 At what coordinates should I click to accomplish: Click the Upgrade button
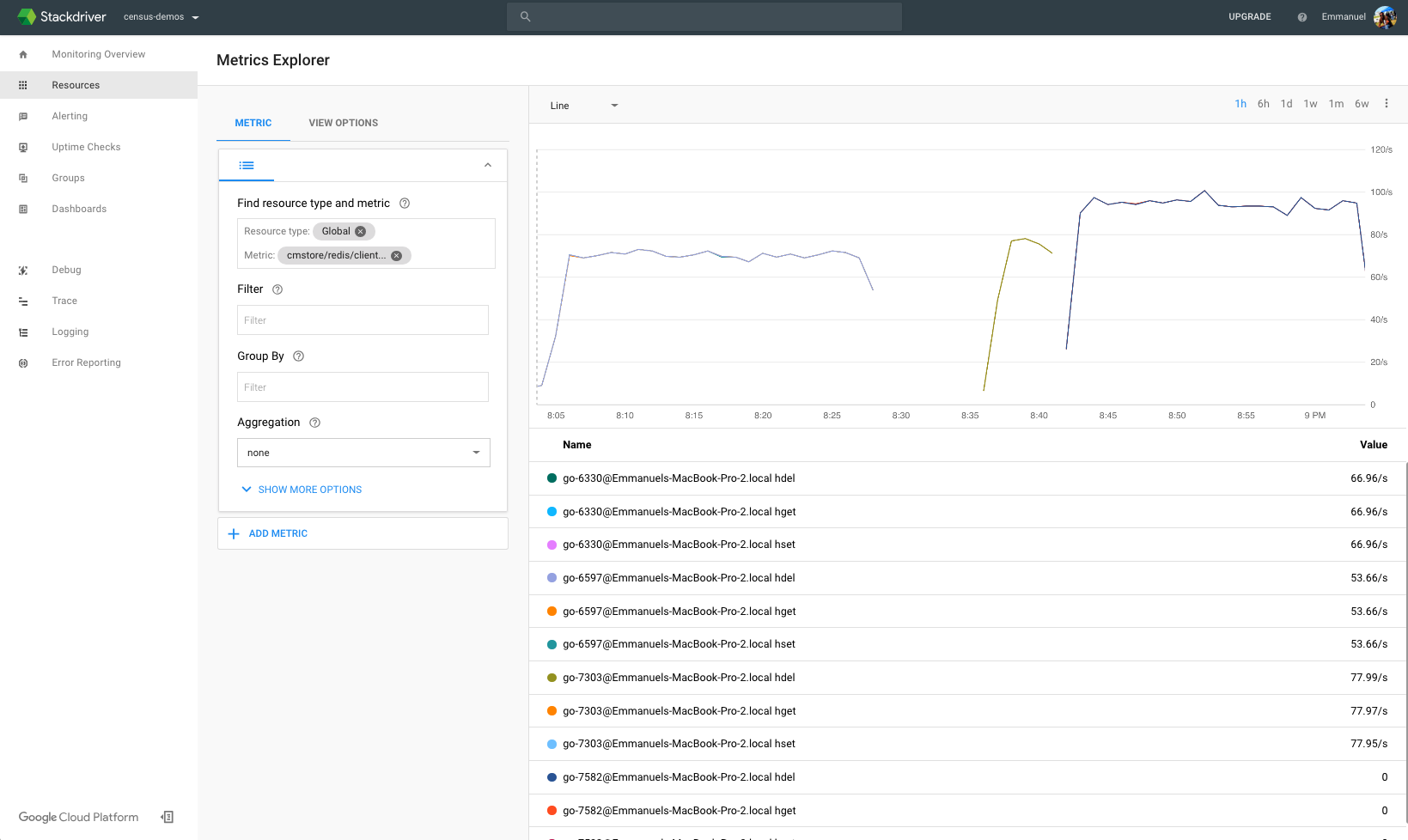(1250, 16)
